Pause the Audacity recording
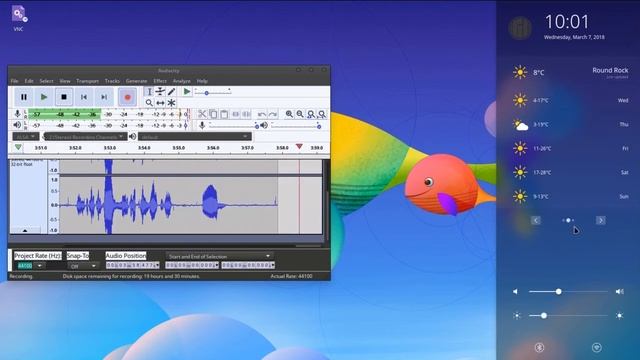This screenshot has width=640, height=360. (x=24, y=97)
